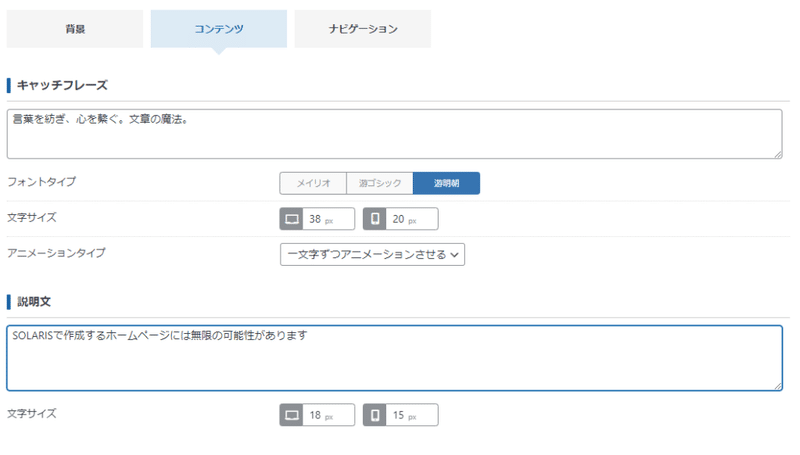The height and width of the screenshot is (455, 800).
Task: Open the アニメーションタイプ dropdown
Action: coord(372,255)
